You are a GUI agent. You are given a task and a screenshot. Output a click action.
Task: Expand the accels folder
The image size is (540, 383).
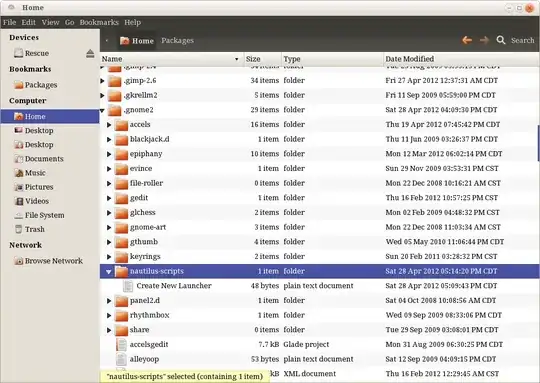coord(109,125)
